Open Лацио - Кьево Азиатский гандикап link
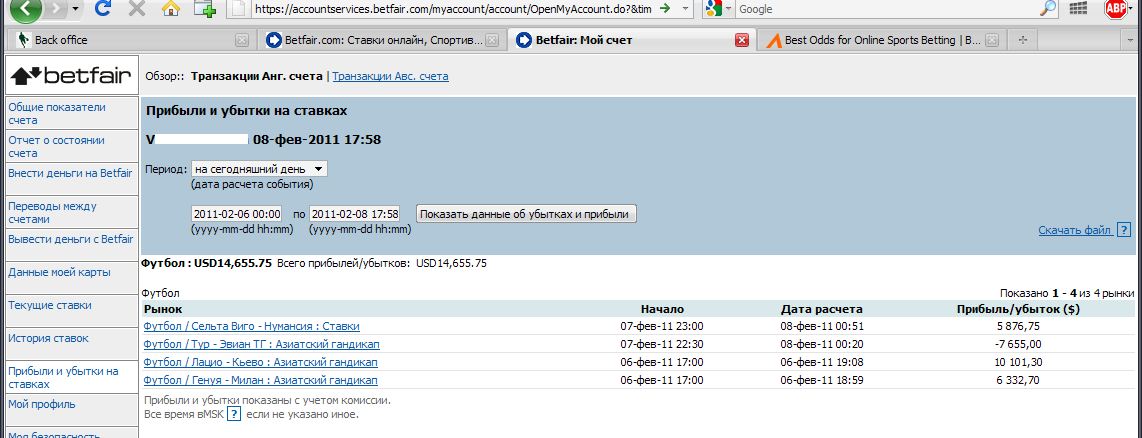The width and height of the screenshot is (1142, 438). pyautogui.click(x=261, y=362)
